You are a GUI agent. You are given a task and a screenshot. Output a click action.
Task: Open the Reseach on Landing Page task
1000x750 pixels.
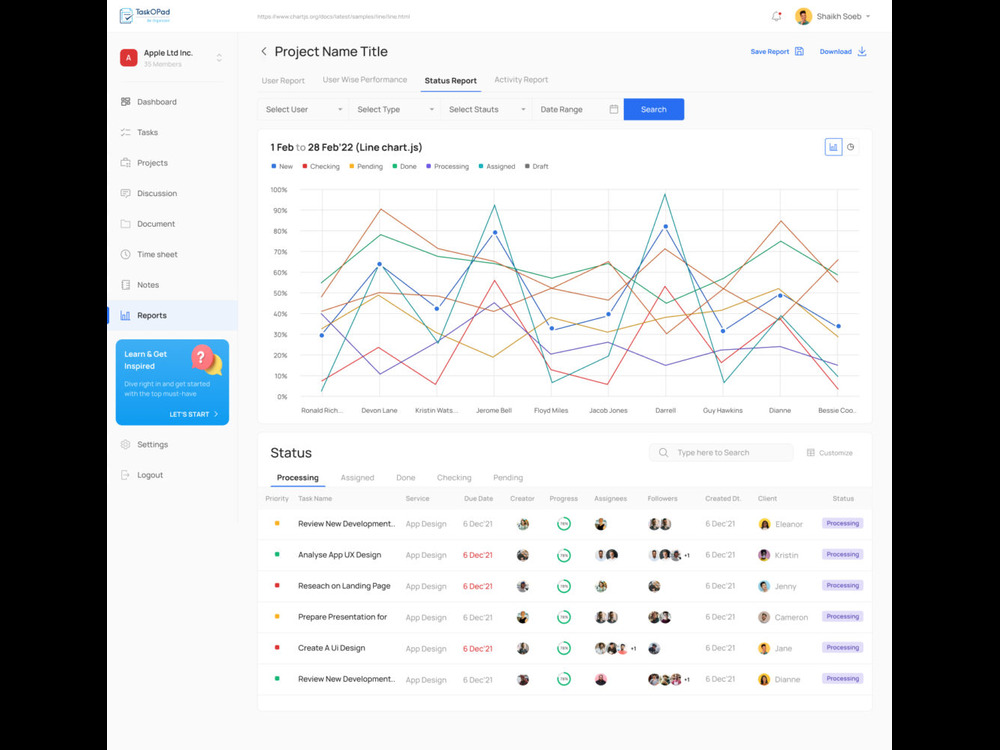coord(344,585)
